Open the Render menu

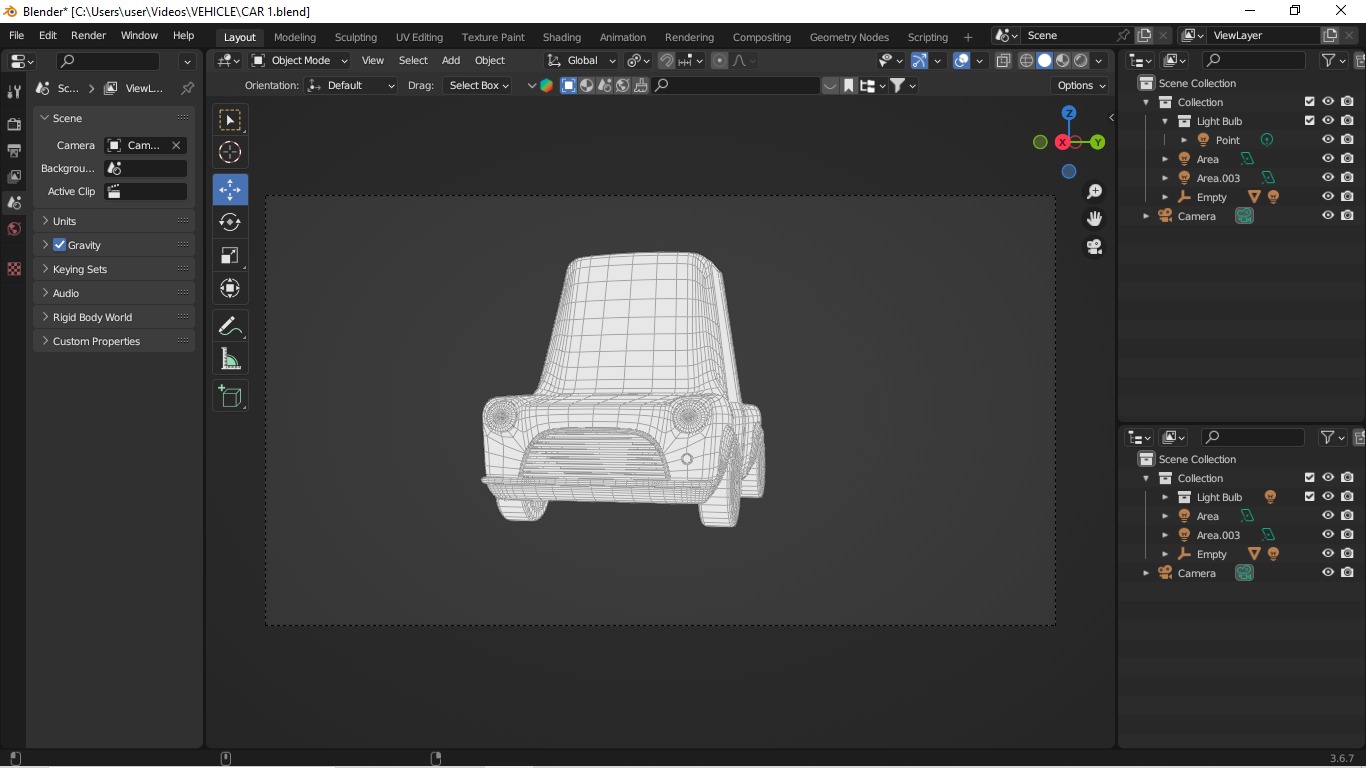(x=88, y=35)
